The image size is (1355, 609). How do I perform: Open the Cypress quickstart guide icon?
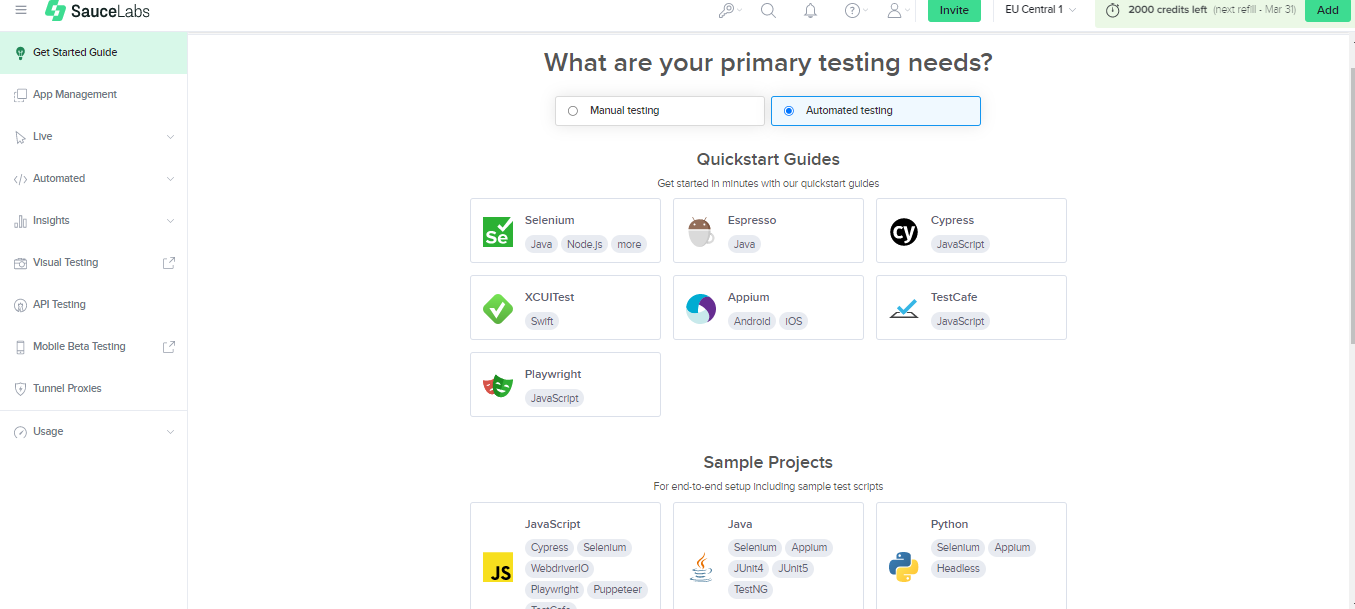903,231
